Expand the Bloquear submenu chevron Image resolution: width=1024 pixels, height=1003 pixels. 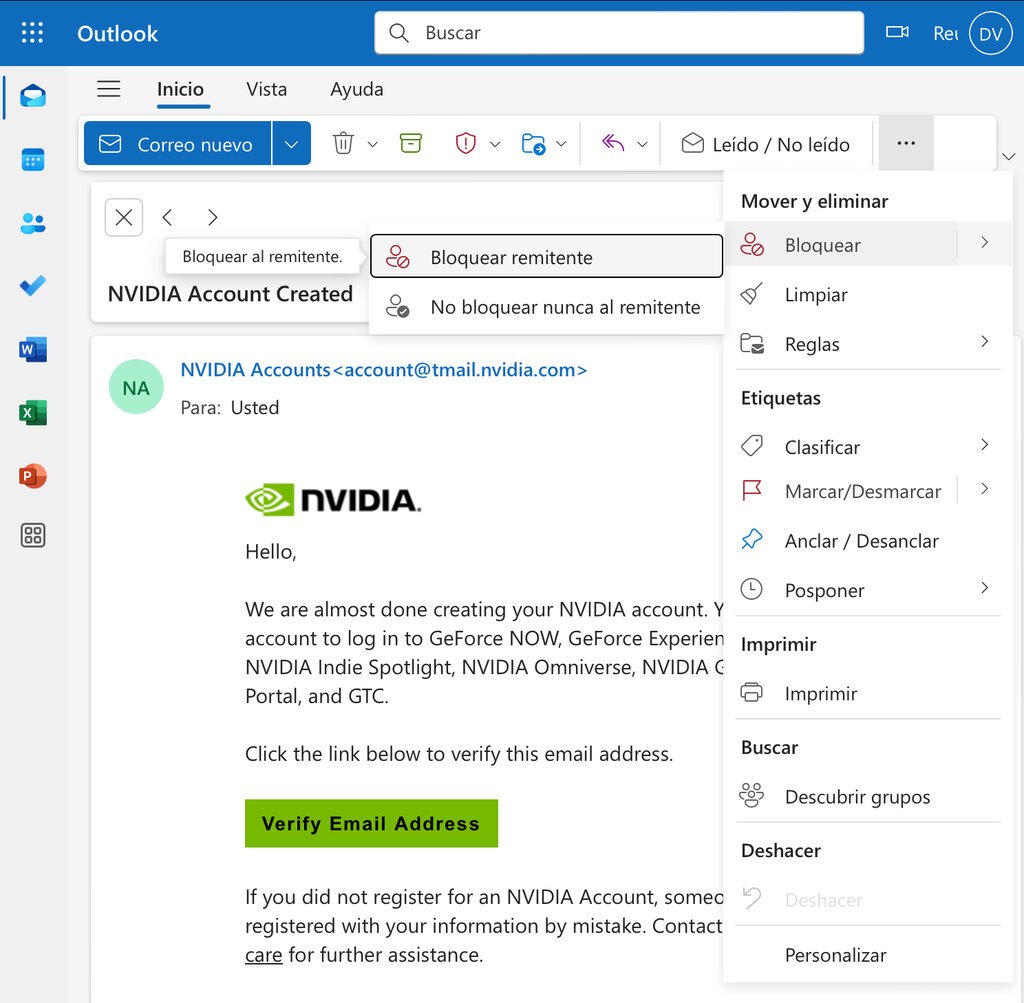(x=984, y=244)
